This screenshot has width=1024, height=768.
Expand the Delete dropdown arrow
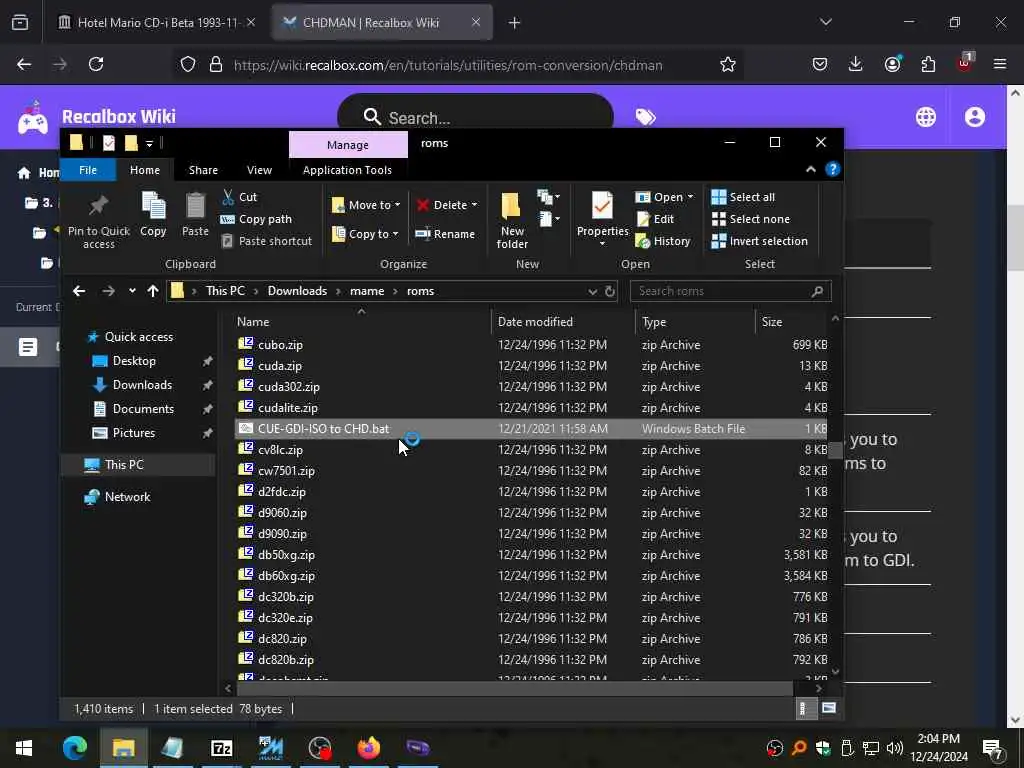point(474,205)
